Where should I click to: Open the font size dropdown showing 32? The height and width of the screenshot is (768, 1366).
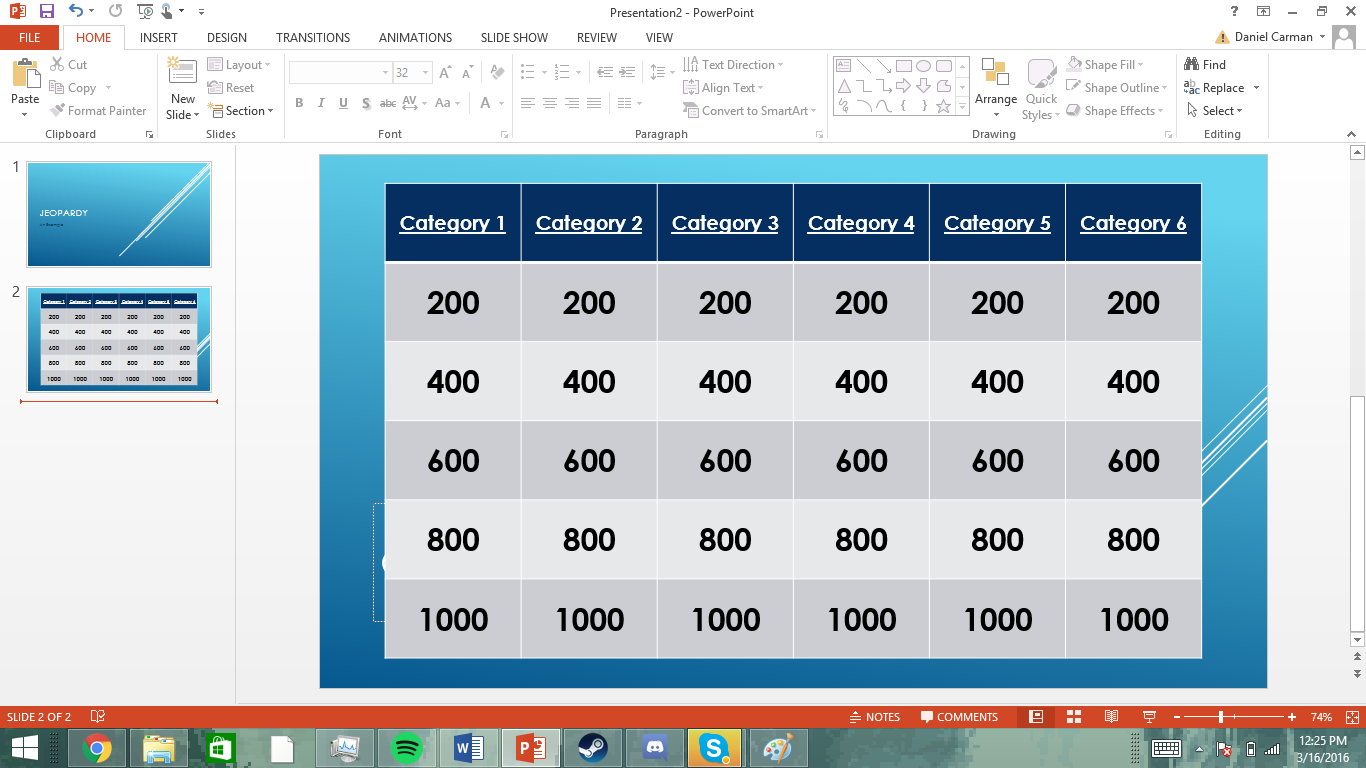(x=426, y=73)
